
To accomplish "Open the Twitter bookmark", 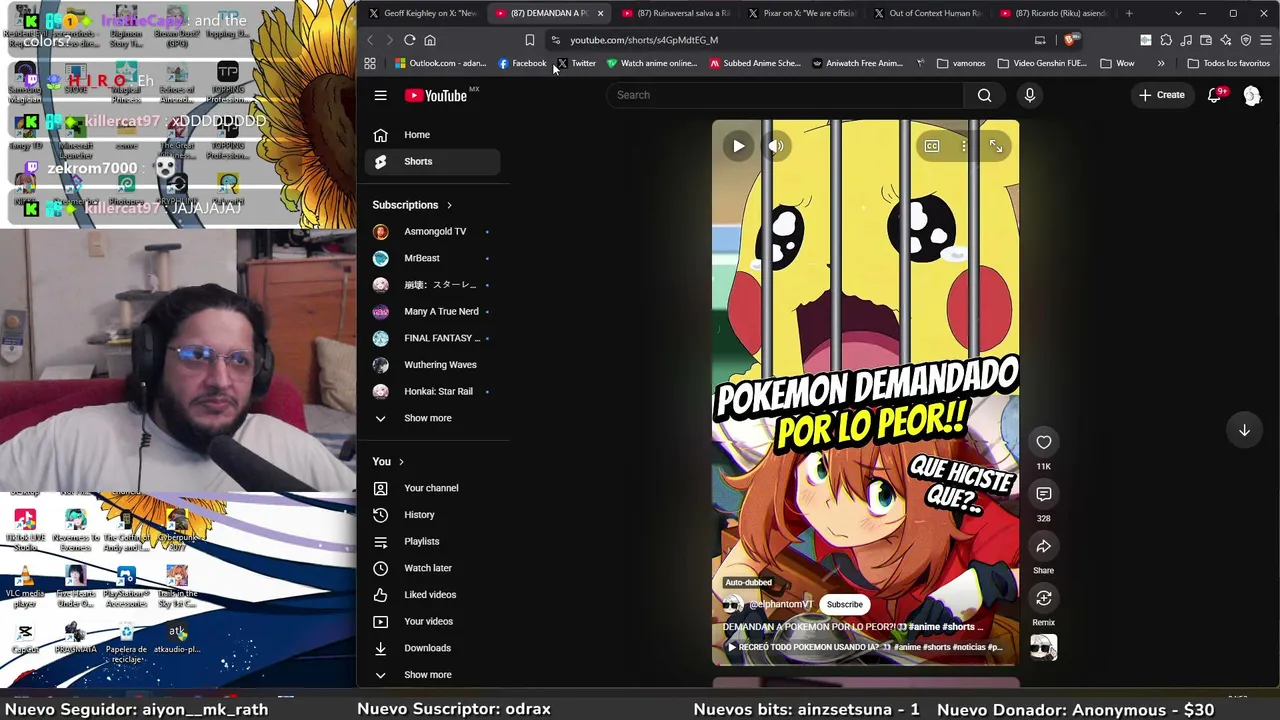I will pyautogui.click(x=577, y=63).
